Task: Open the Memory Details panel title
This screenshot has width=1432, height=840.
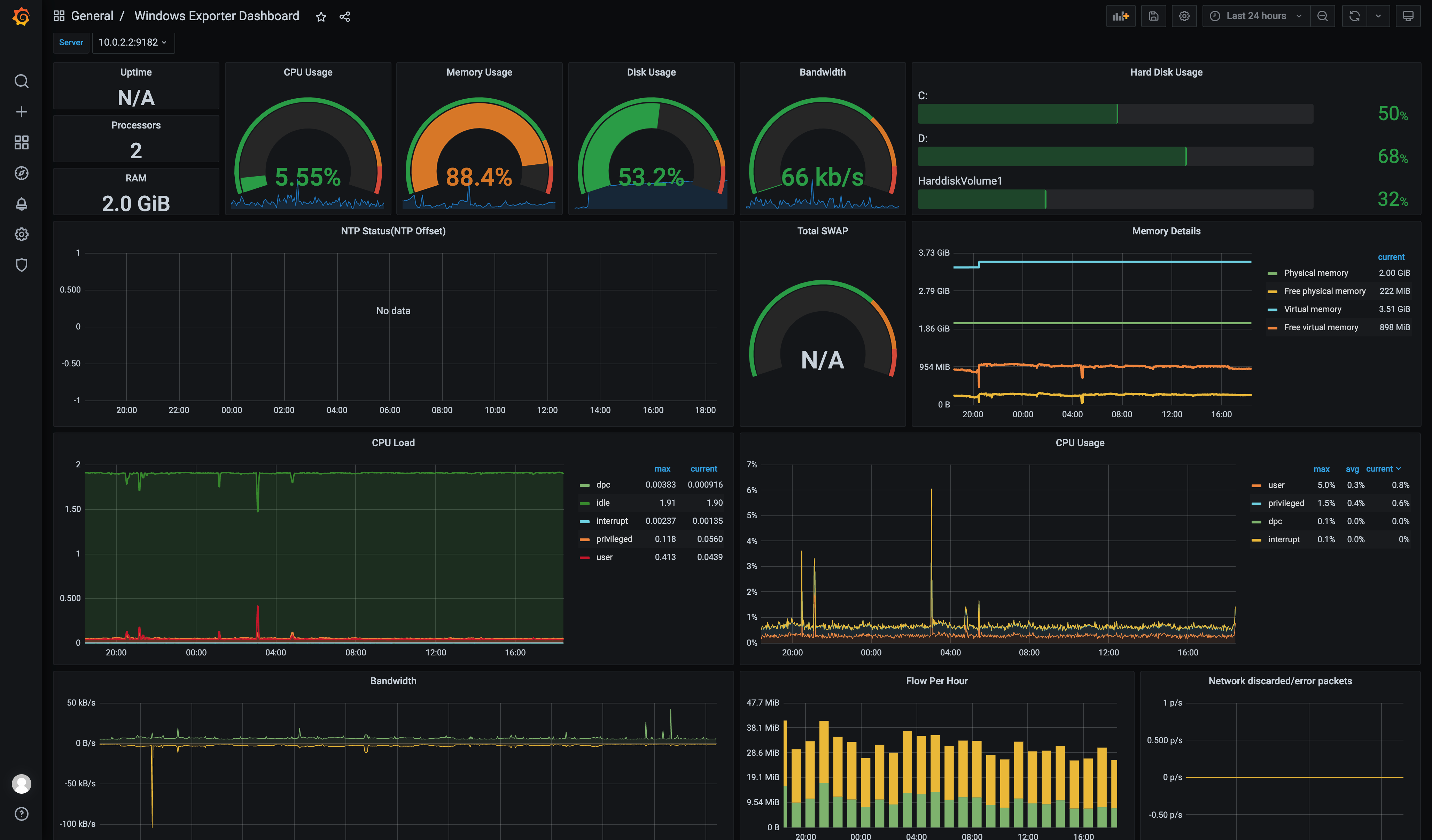Action: pos(1166,231)
